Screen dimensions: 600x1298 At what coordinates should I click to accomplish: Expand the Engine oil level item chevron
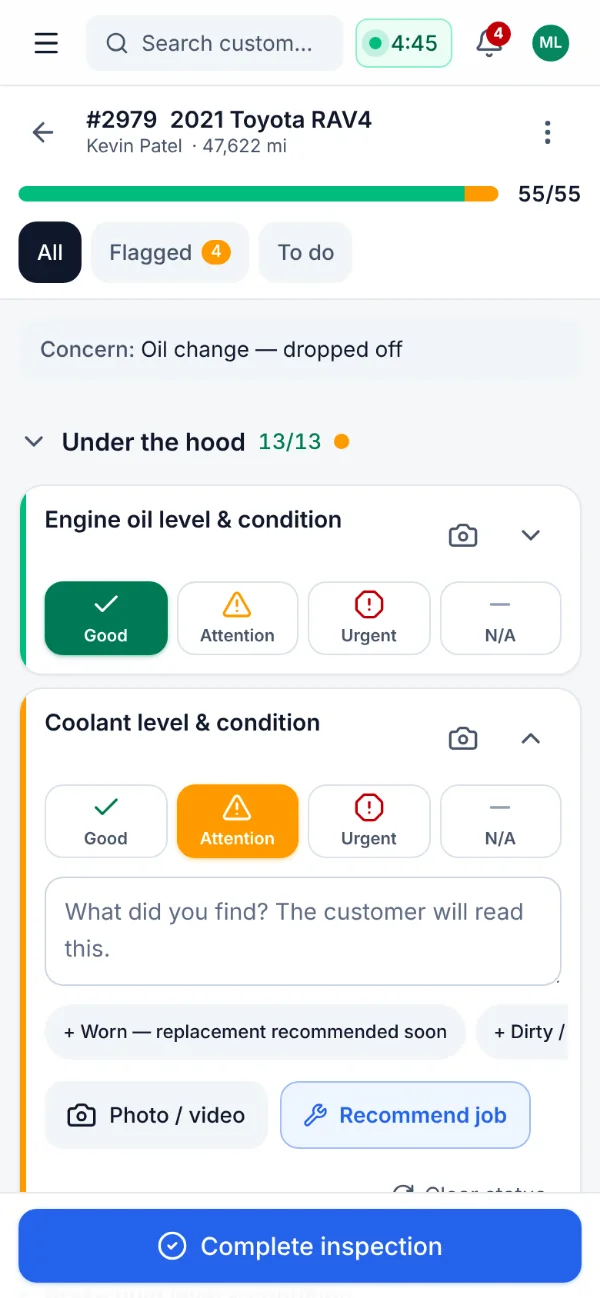(531, 535)
